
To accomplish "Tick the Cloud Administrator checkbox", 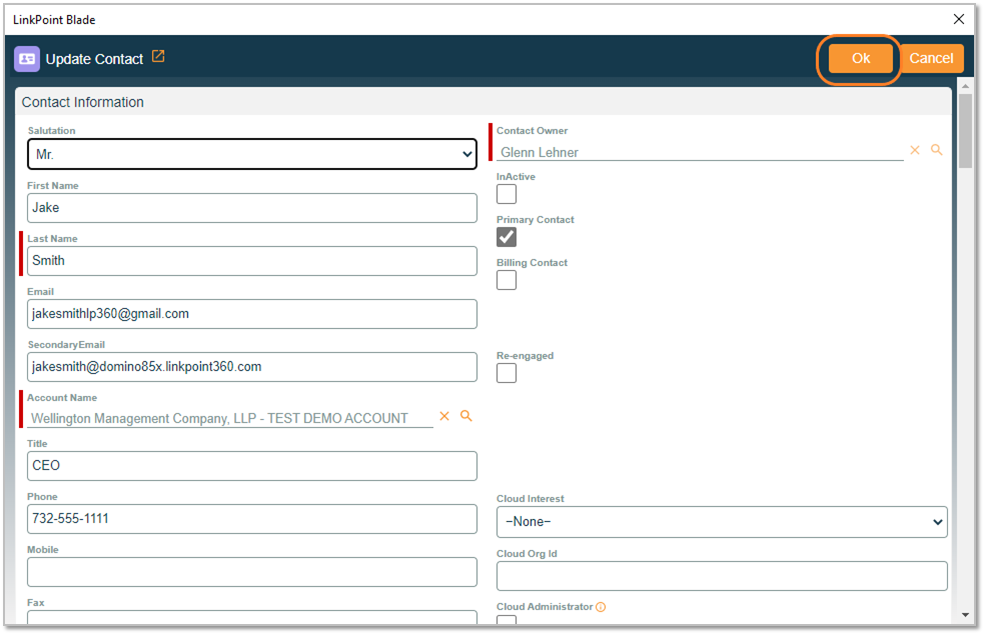I will [x=506, y=620].
